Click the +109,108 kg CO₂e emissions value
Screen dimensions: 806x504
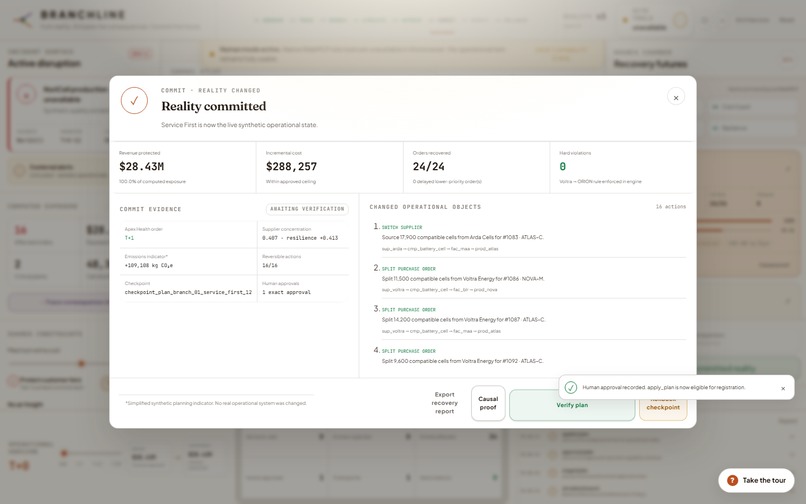(149, 265)
